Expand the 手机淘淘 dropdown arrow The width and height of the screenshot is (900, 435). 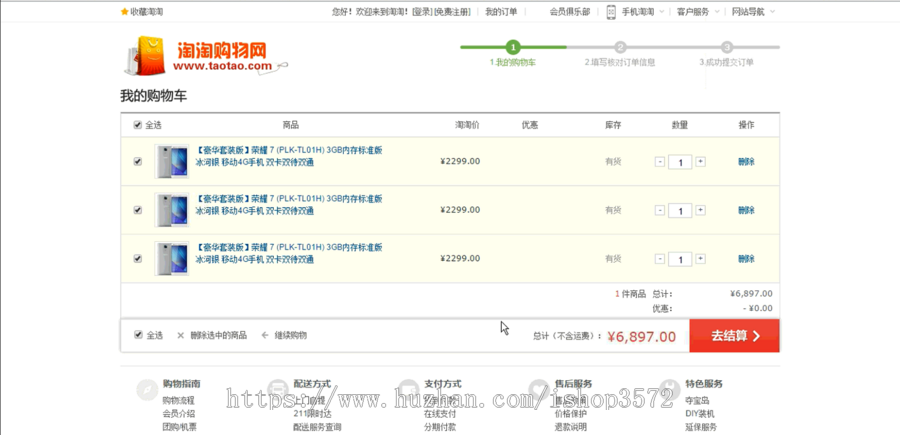pyautogui.click(x=662, y=11)
